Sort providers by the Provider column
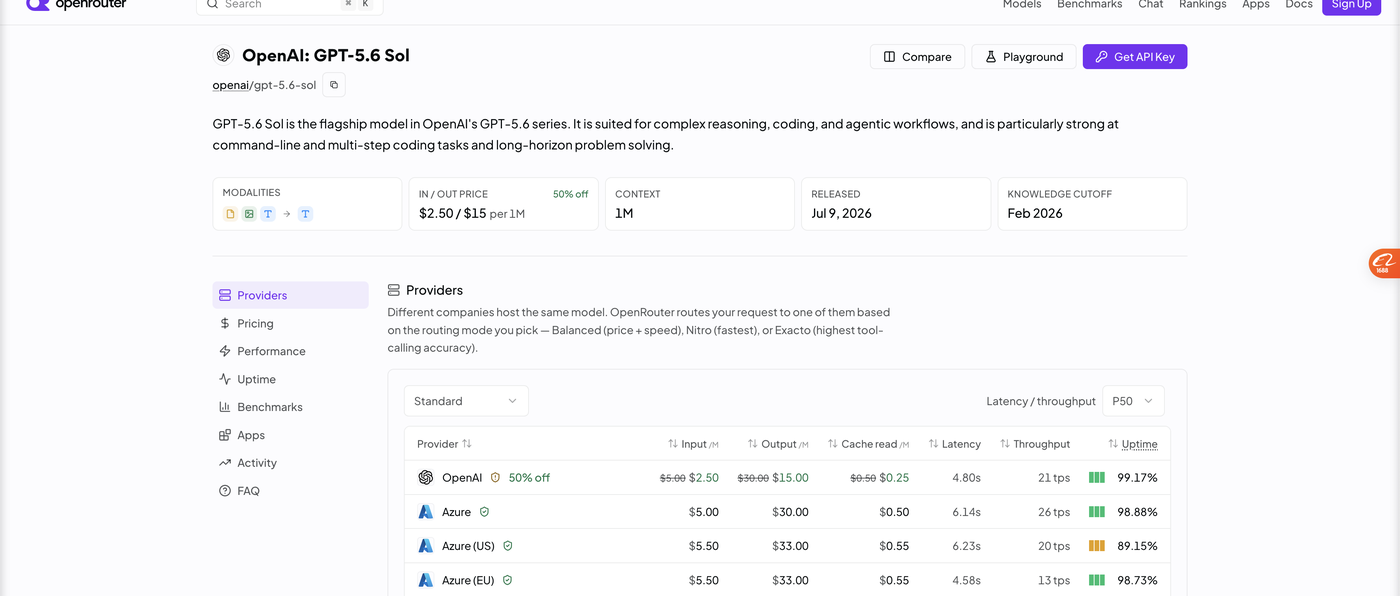The image size is (1400, 596). 444,444
